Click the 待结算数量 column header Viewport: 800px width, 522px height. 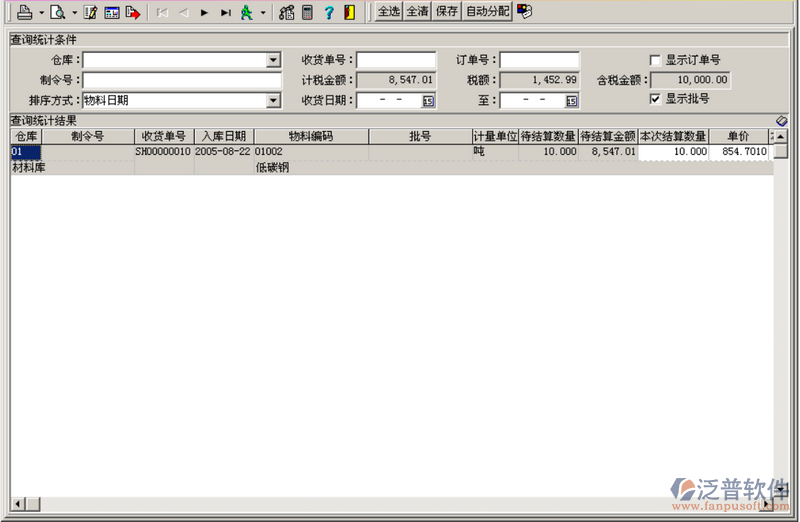(548, 136)
